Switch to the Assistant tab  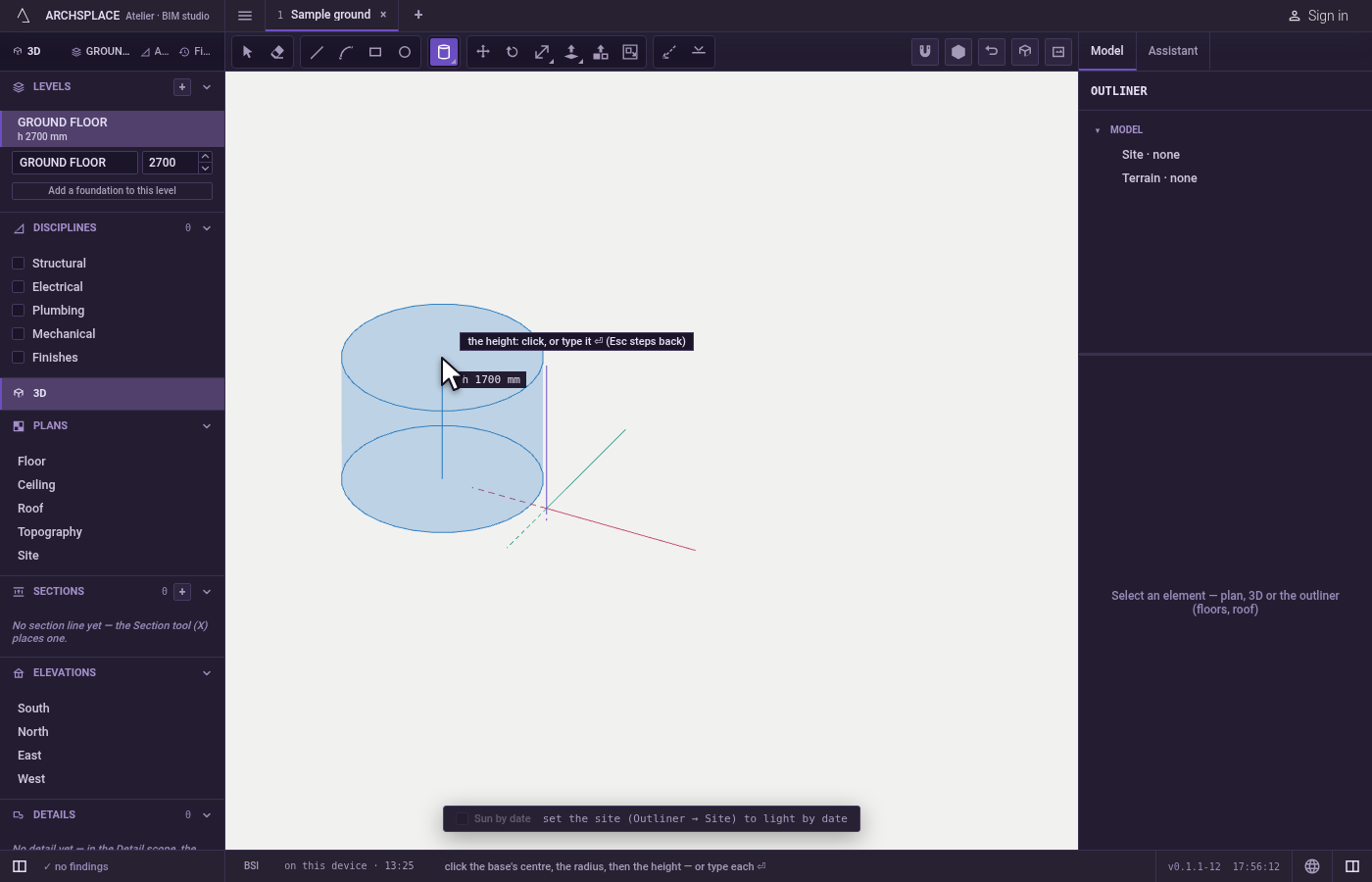[x=1173, y=51]
